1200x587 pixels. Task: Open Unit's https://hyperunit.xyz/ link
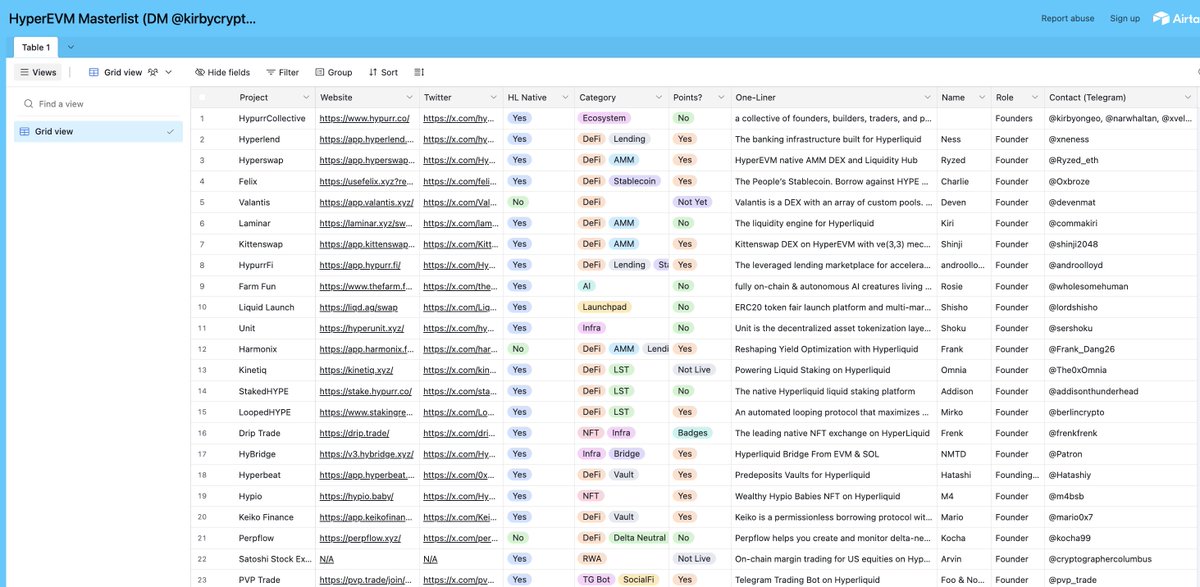pos(362,328)
